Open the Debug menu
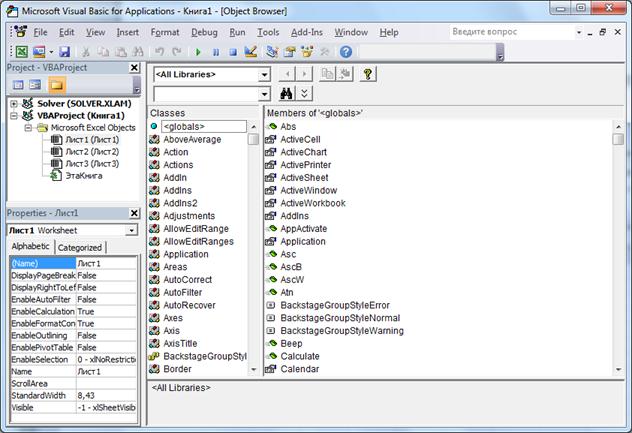 point(204,32)
